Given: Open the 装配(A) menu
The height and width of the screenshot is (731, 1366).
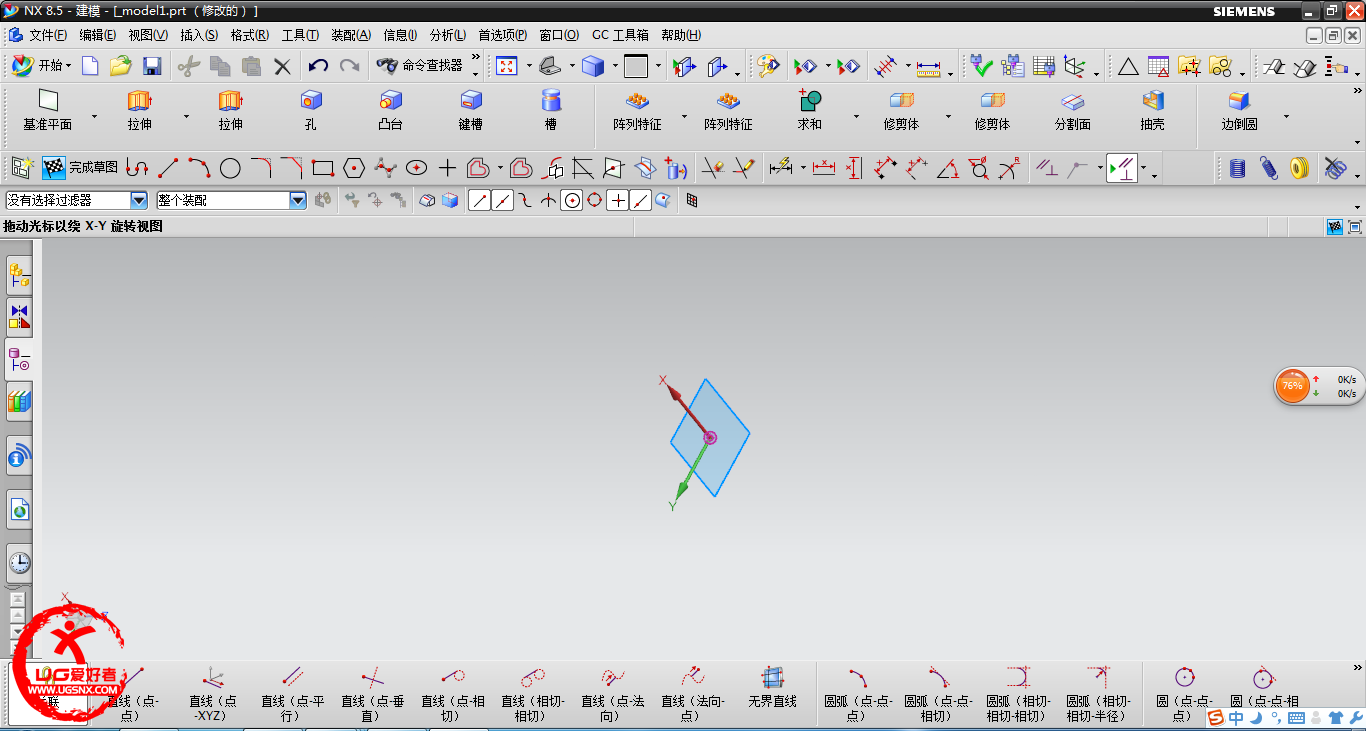Looking at the screenshot, I should 351,35.
